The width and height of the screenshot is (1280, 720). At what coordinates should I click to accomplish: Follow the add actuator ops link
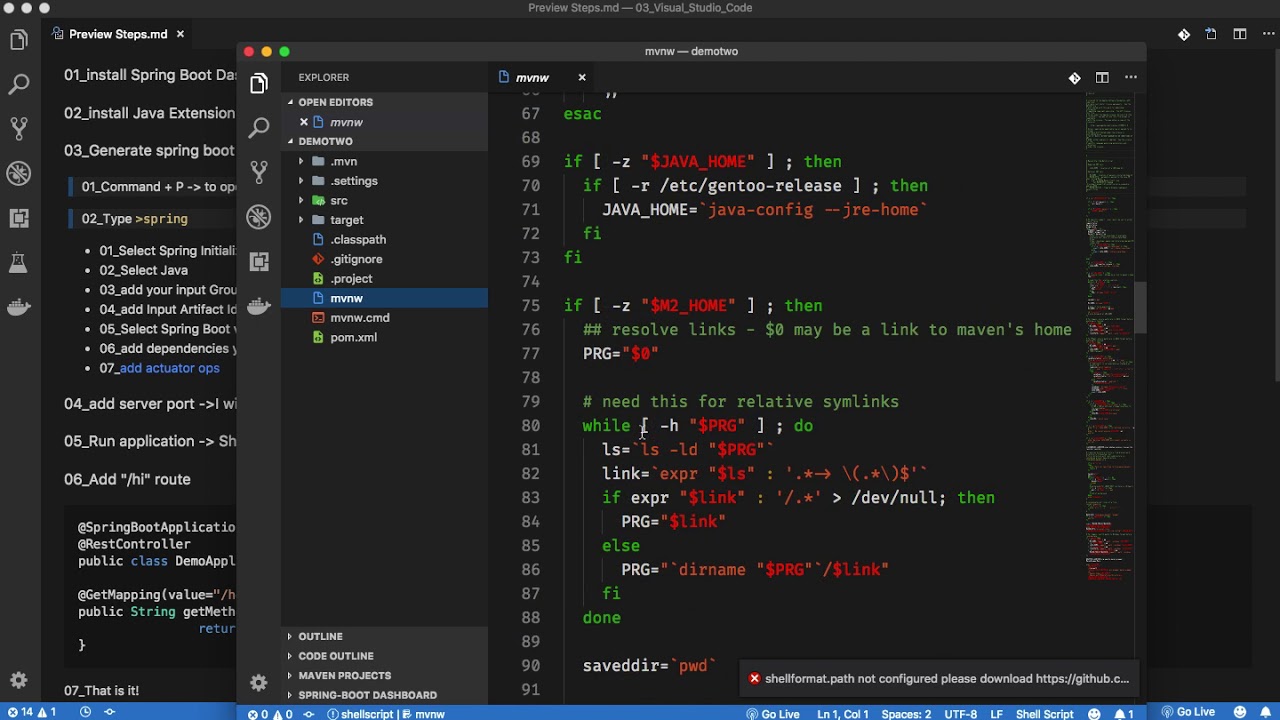(x=169, y=368)
